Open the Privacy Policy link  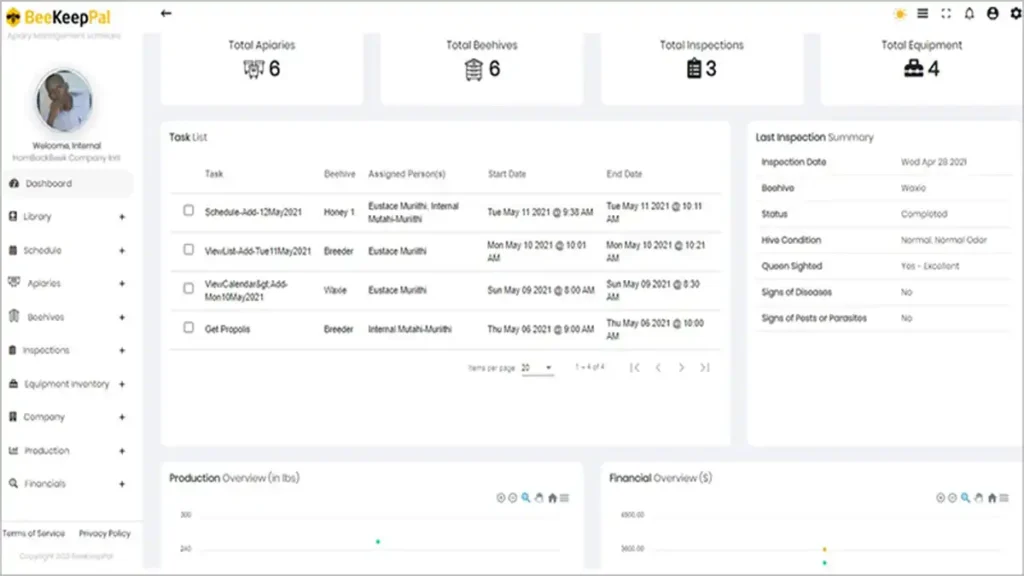point(105,534)
